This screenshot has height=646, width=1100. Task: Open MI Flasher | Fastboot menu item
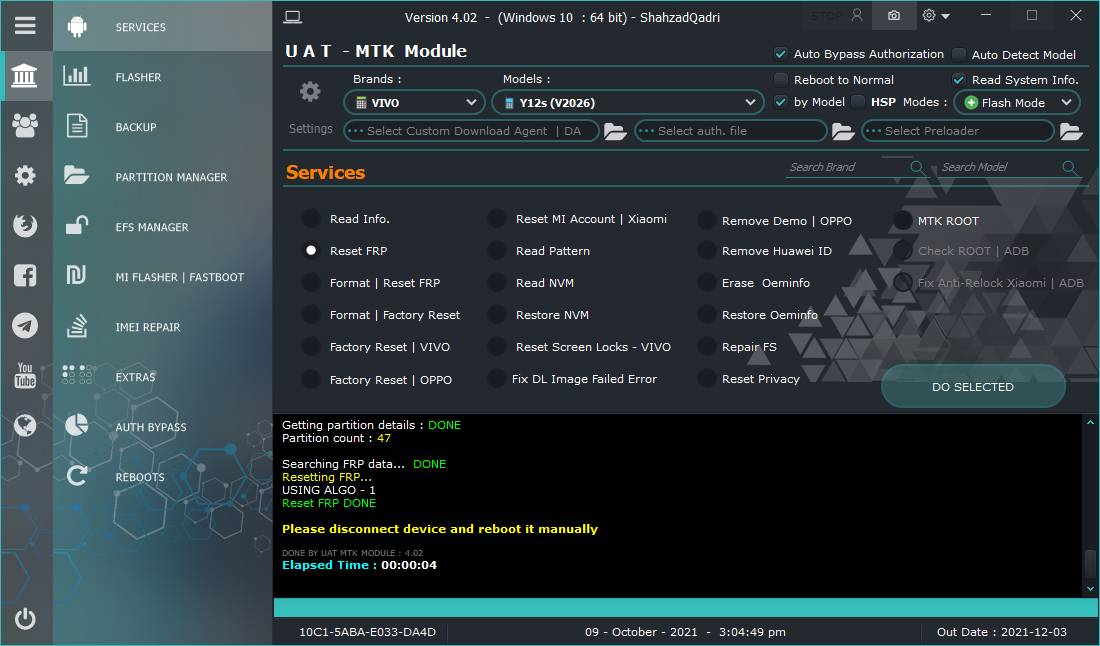click(162, 277)
